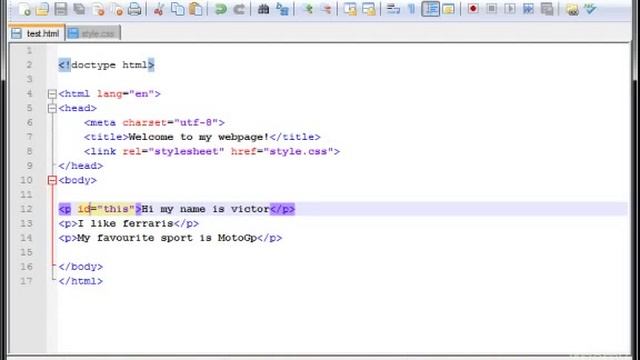Toggle the indent guide button
The image size is (640, 360).
430,9
